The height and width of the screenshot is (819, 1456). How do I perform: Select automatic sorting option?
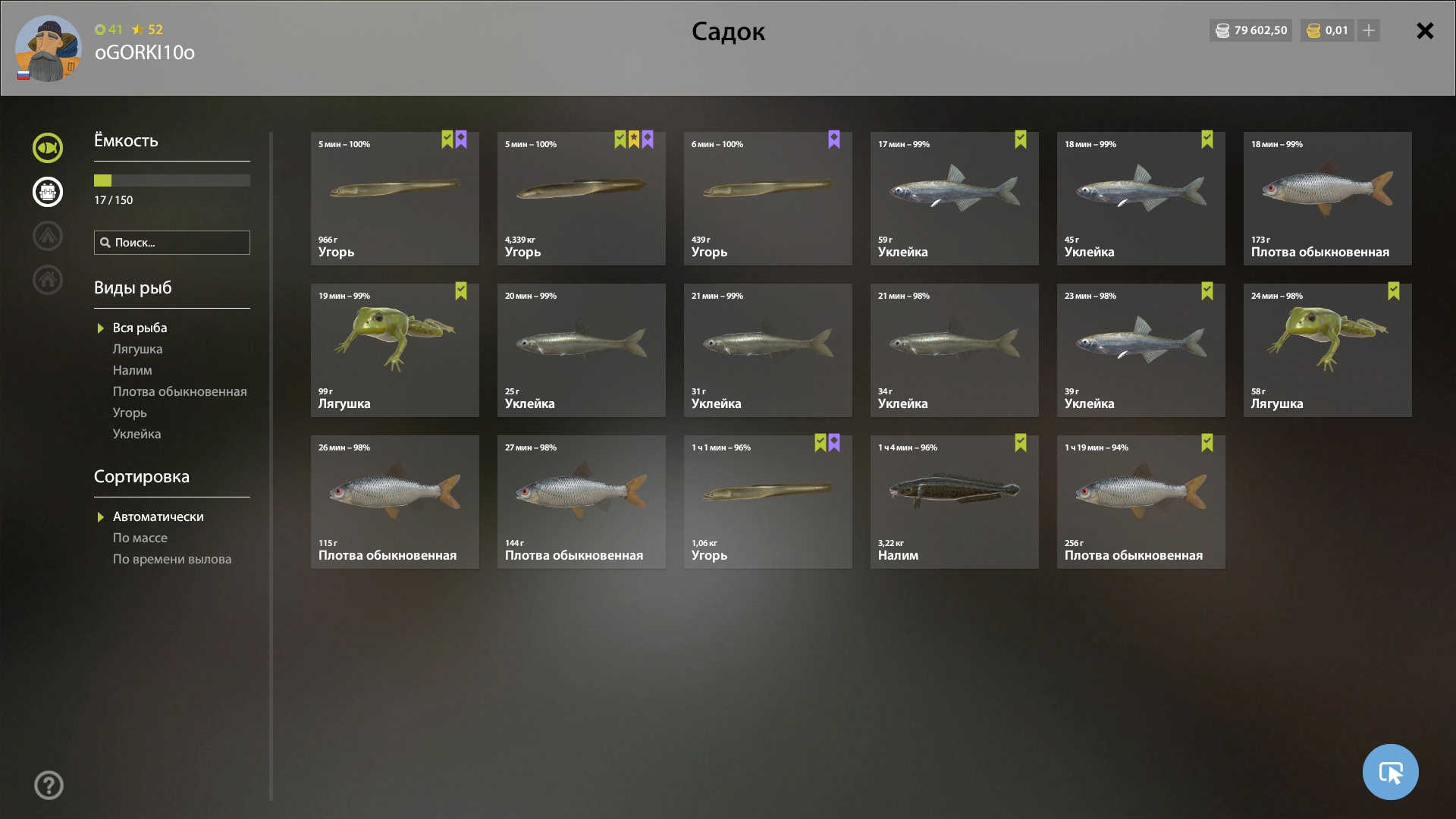coord(158,516)
